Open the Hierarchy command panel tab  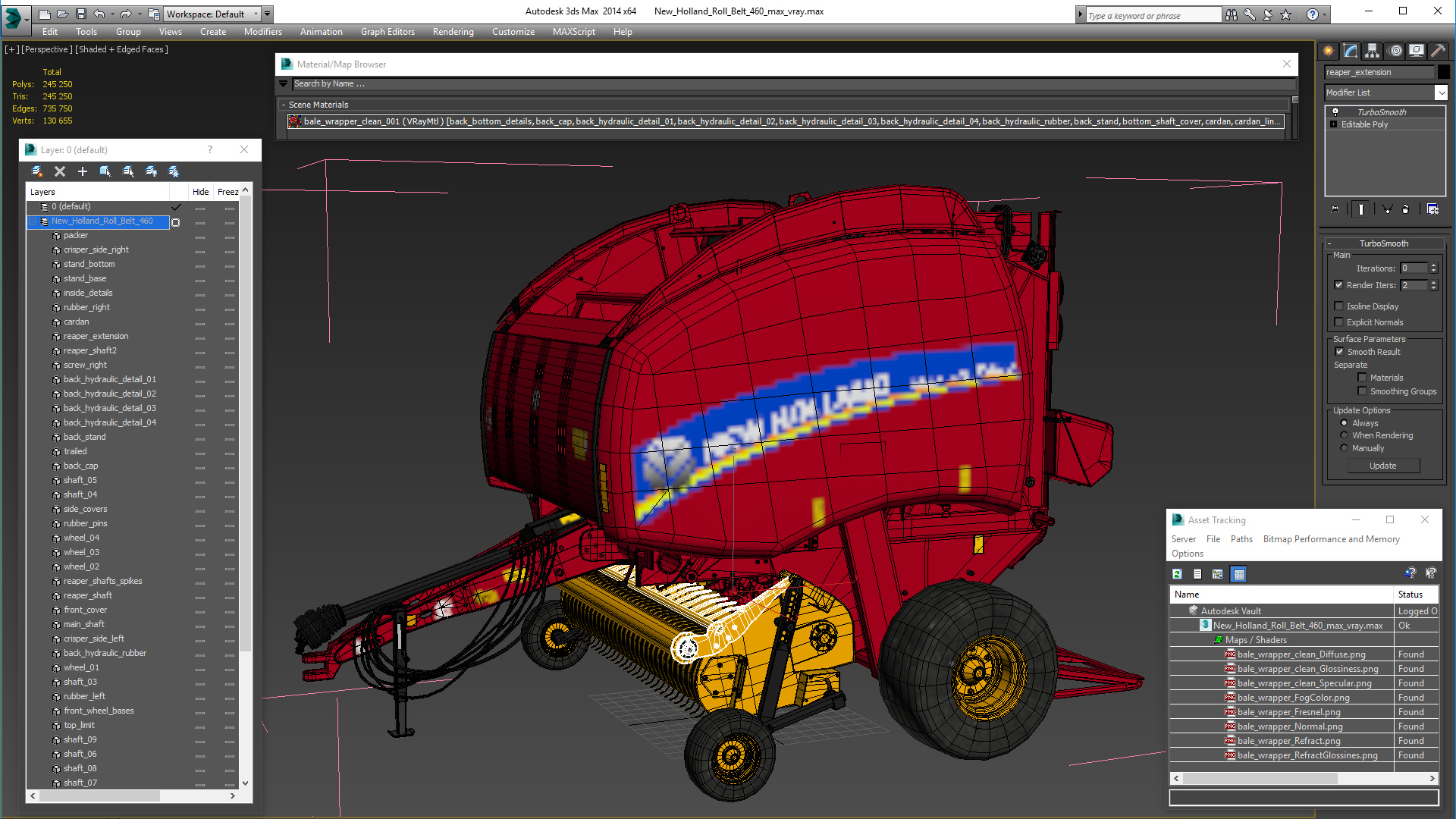click(1373, 51)
